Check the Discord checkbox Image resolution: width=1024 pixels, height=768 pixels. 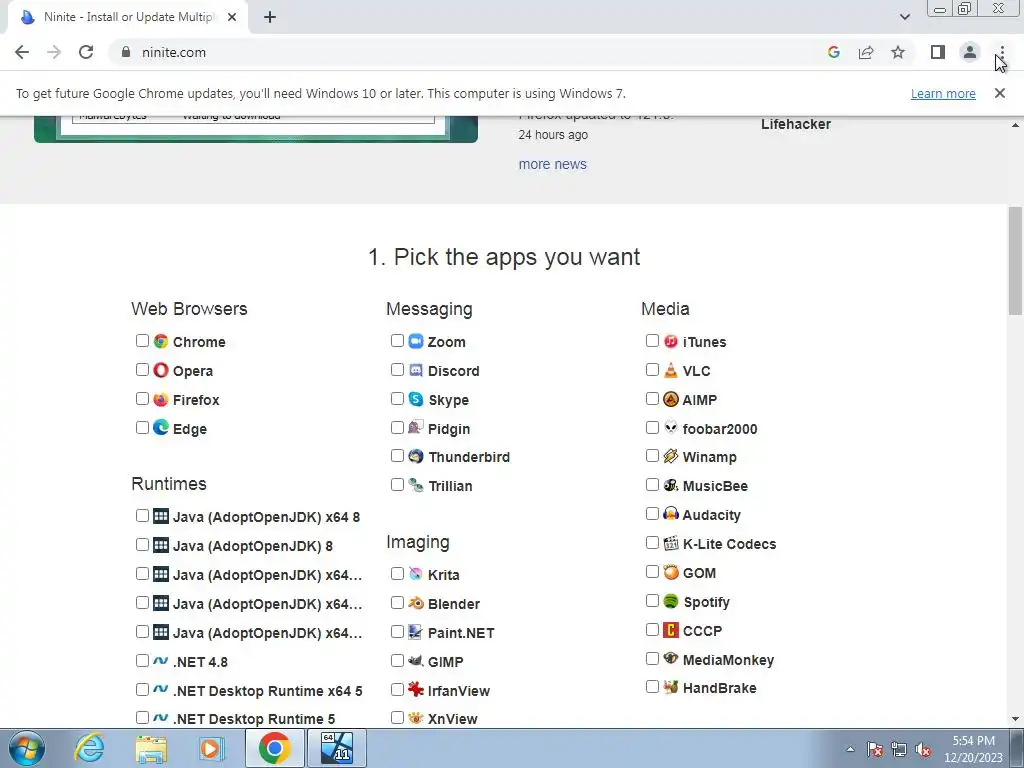[x=397, y=370]
